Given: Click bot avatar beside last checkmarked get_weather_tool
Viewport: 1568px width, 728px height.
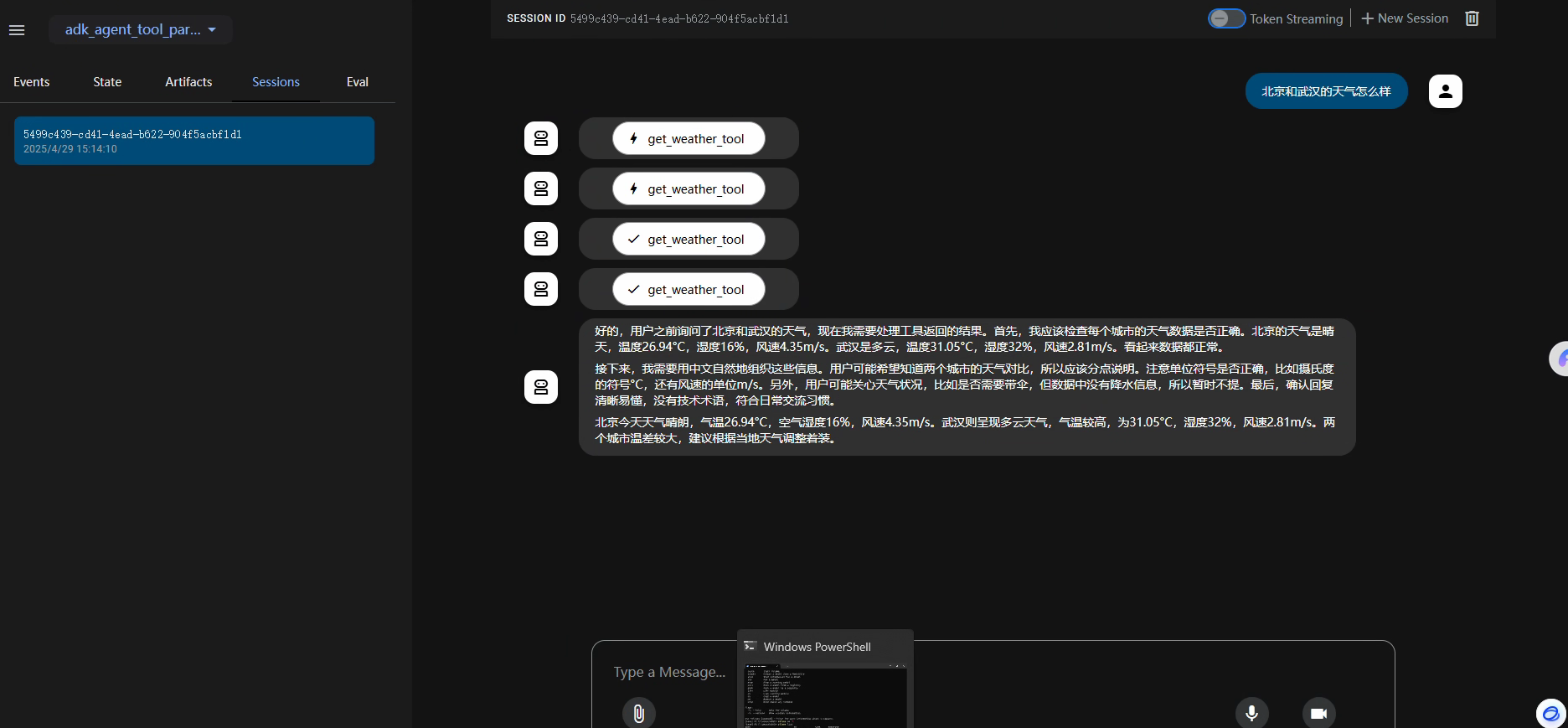Looking at the screenshot, I should coord(541,289).
